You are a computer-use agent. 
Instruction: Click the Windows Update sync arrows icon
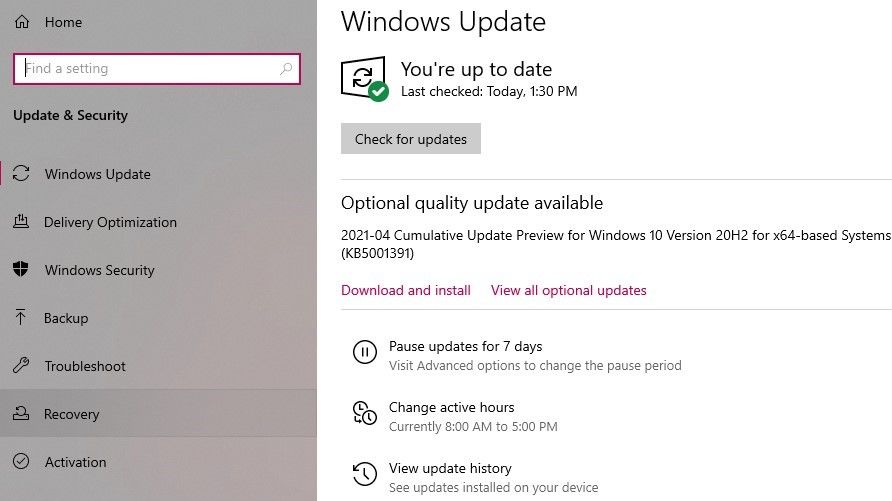click(x=21, y=173)
